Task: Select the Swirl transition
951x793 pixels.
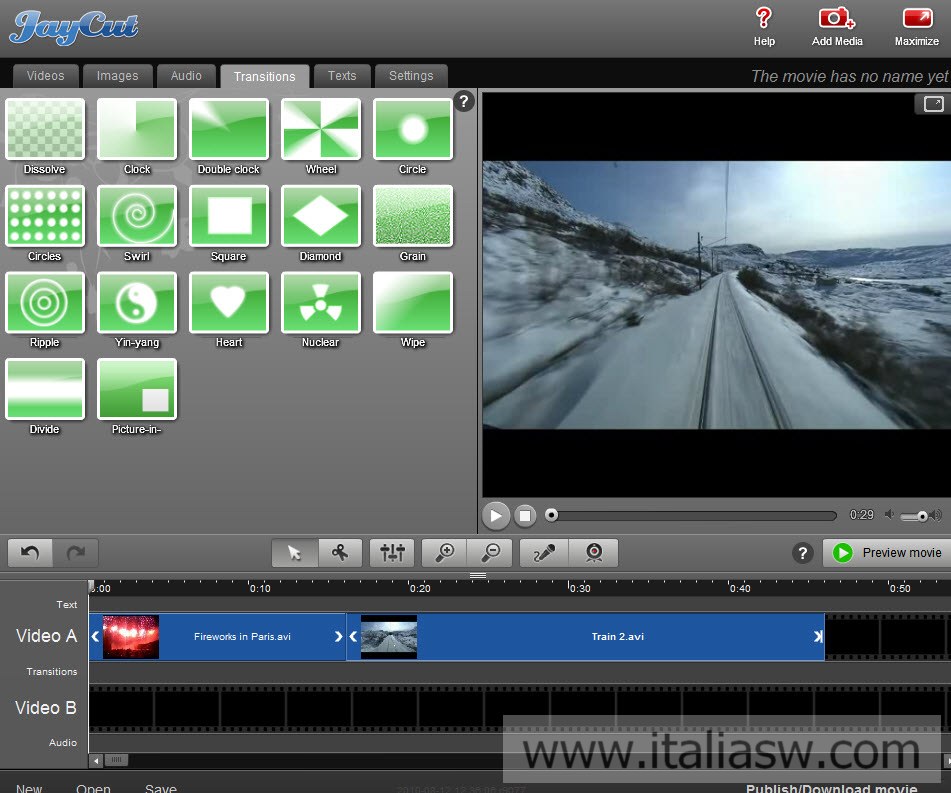Action: (137, 216)
